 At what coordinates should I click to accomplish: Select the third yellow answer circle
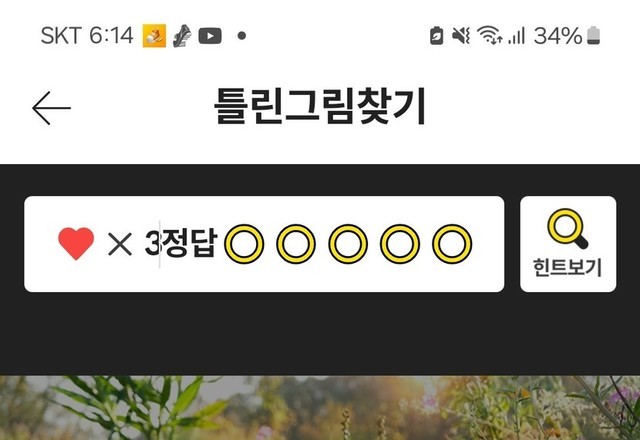(x=348, y=244)
